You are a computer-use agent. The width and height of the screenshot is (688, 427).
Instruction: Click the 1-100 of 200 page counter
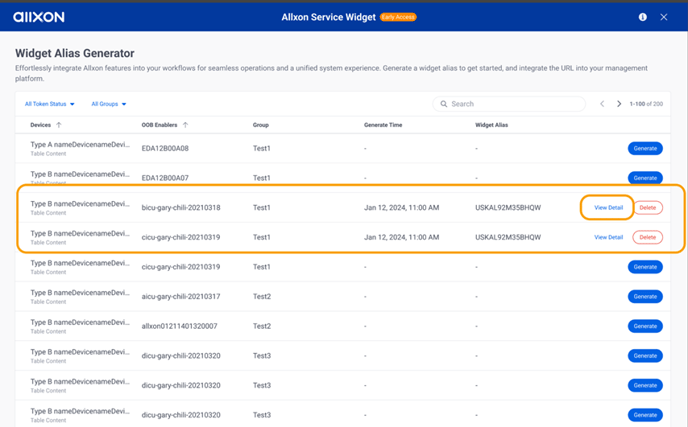(646, 104)
